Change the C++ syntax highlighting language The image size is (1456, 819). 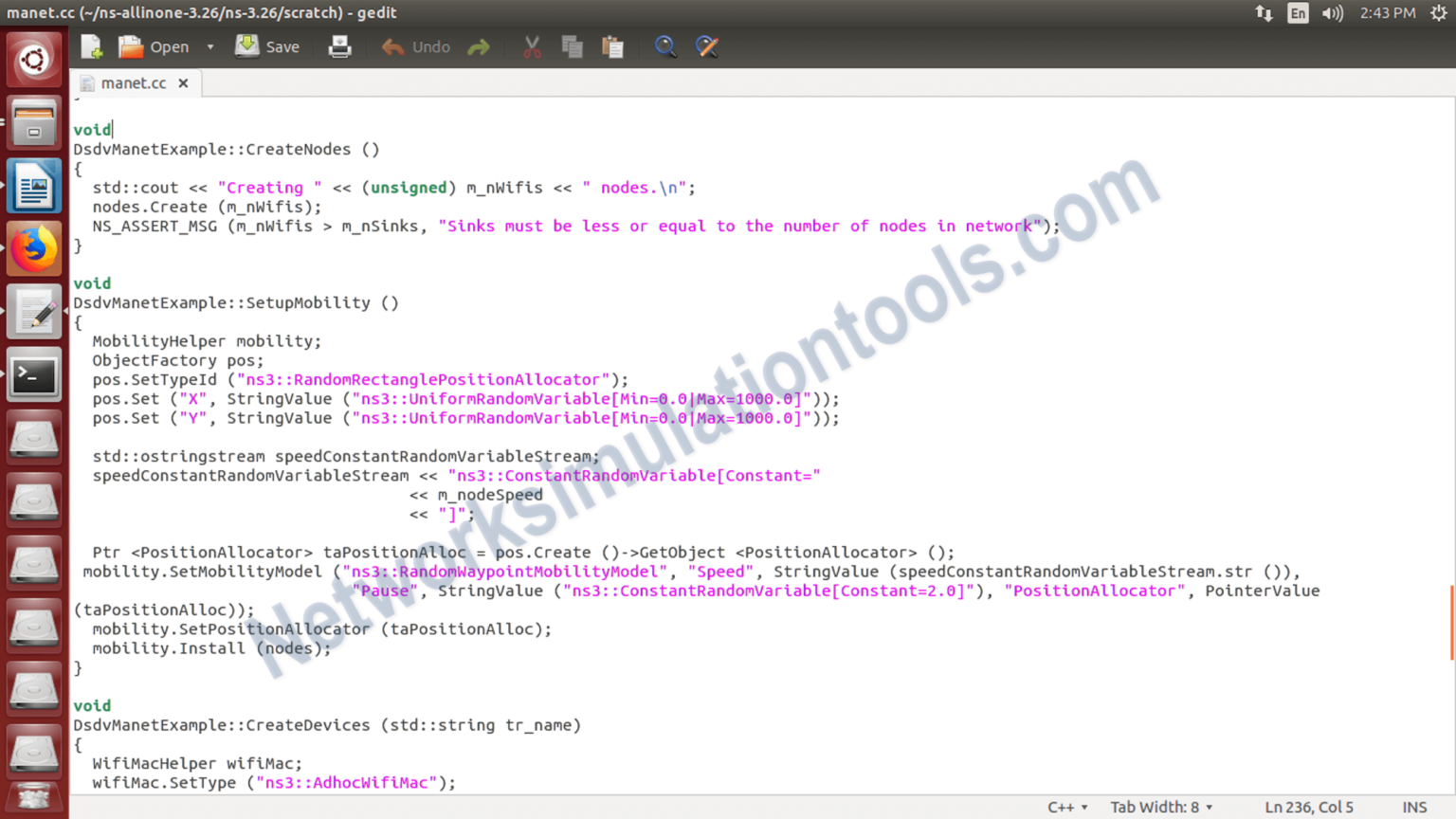(1065, 807)
